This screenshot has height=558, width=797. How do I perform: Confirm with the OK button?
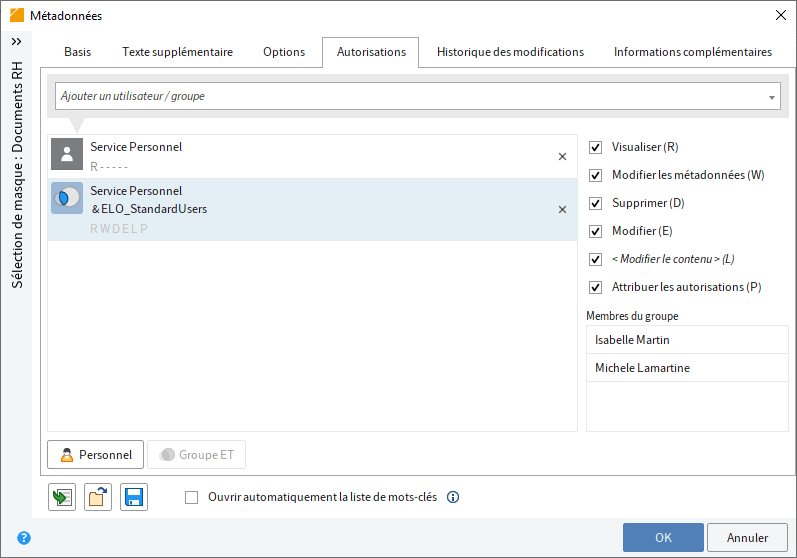pos(663,538)
